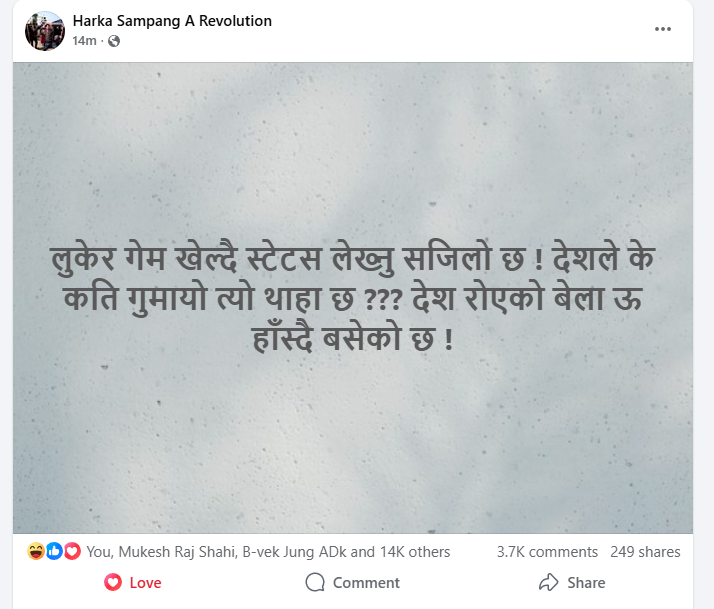The image size is (714, 609).
Task: Click the public globe privacy icon
Action: click(x=114, y=41)
